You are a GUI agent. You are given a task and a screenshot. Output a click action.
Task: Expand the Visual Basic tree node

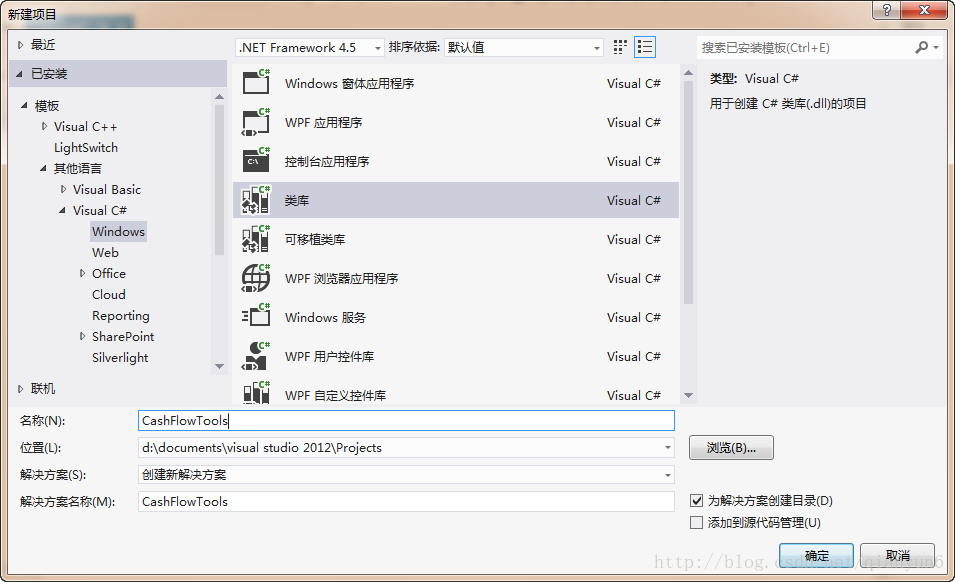(63, 189)
